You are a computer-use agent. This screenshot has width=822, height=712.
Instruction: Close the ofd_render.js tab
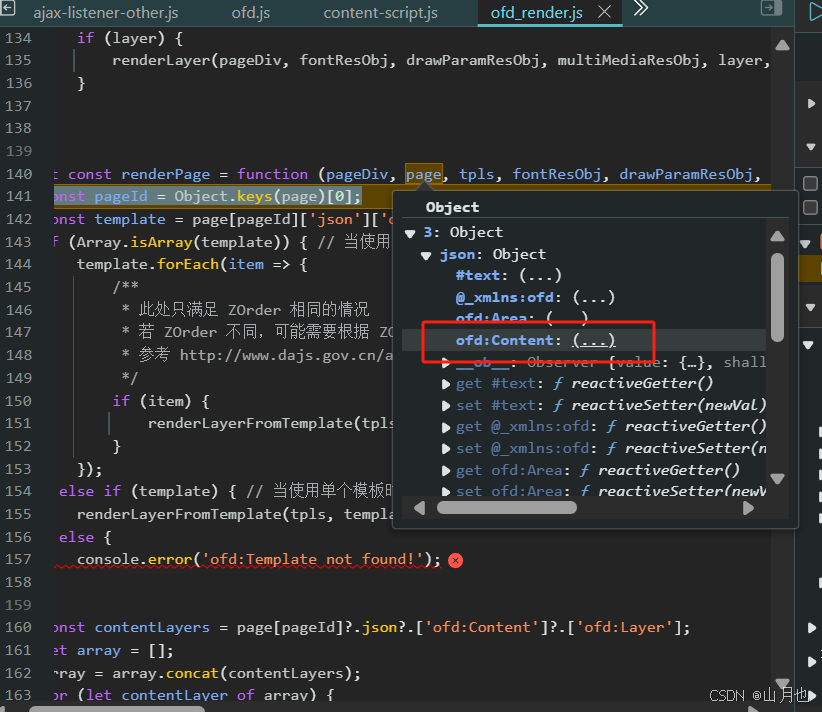[x=604, y=12]
